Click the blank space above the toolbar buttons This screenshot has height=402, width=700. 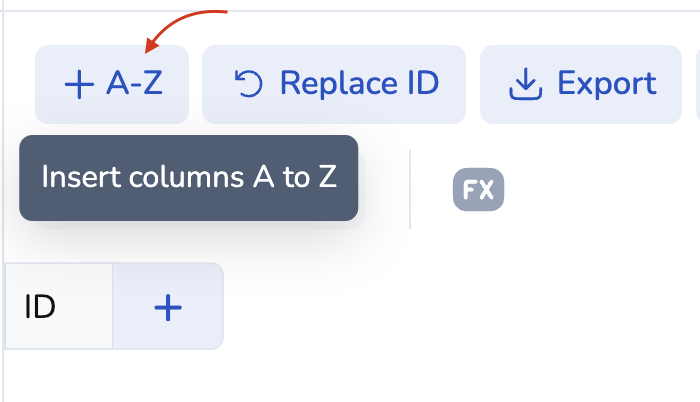[450, 27]
